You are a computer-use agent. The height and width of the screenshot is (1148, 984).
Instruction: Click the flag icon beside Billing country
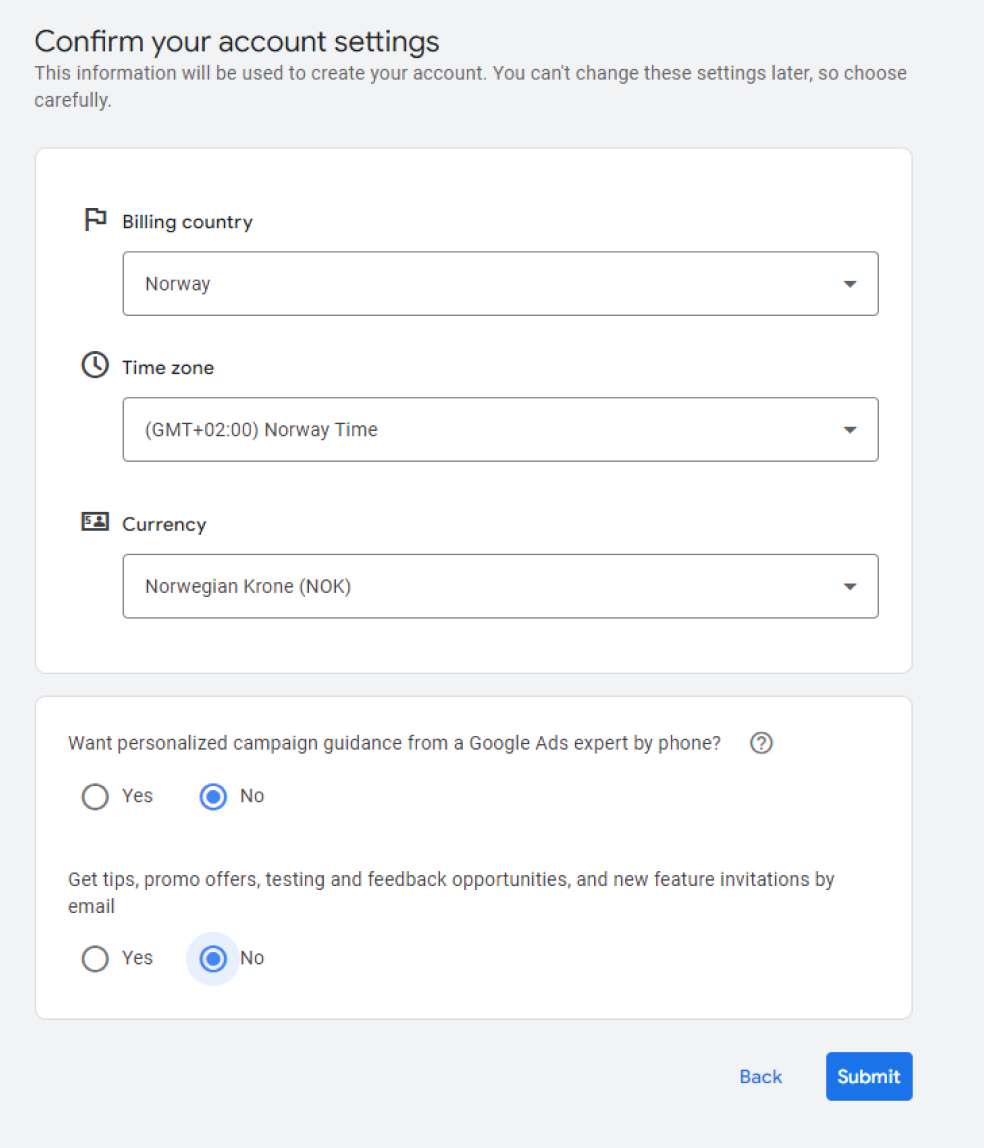[95, 220]
